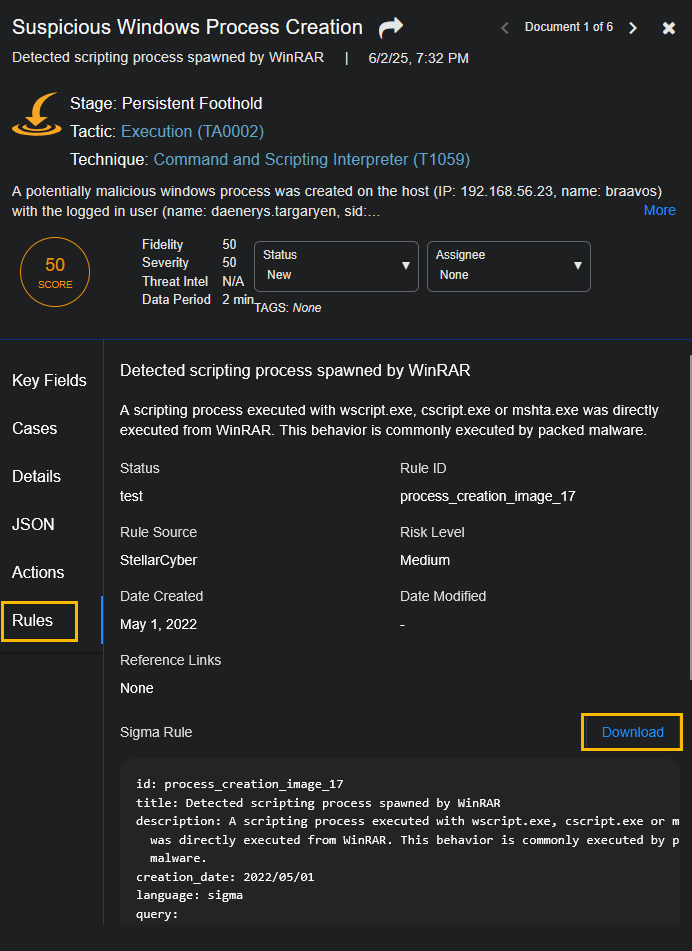Switch to the Key Fields tab
This screenshot has width=692, height=951.
(49, 380)
